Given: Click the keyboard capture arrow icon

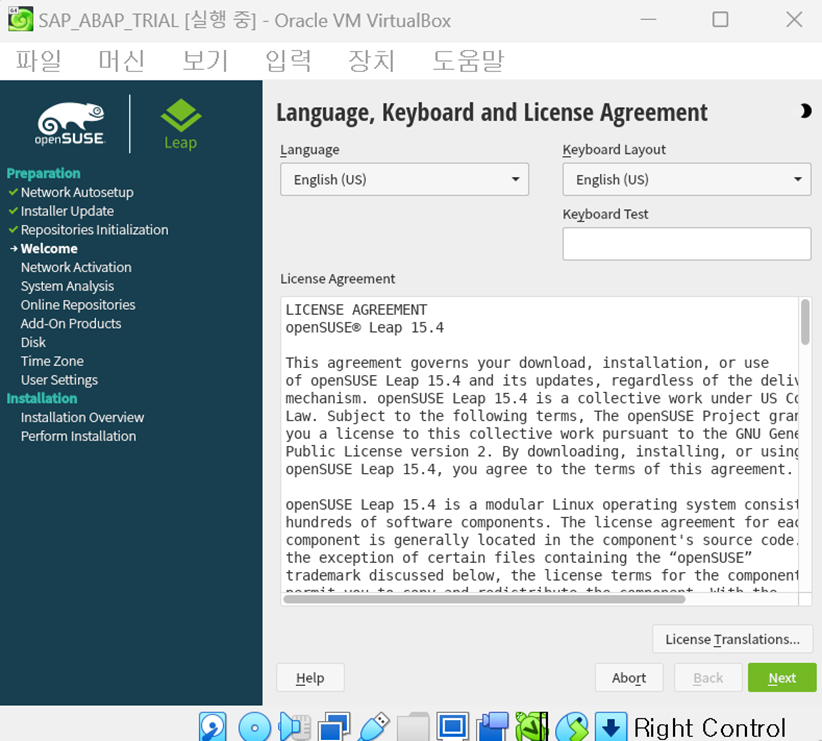Looking at the screenshot, I should pos(611,727).
